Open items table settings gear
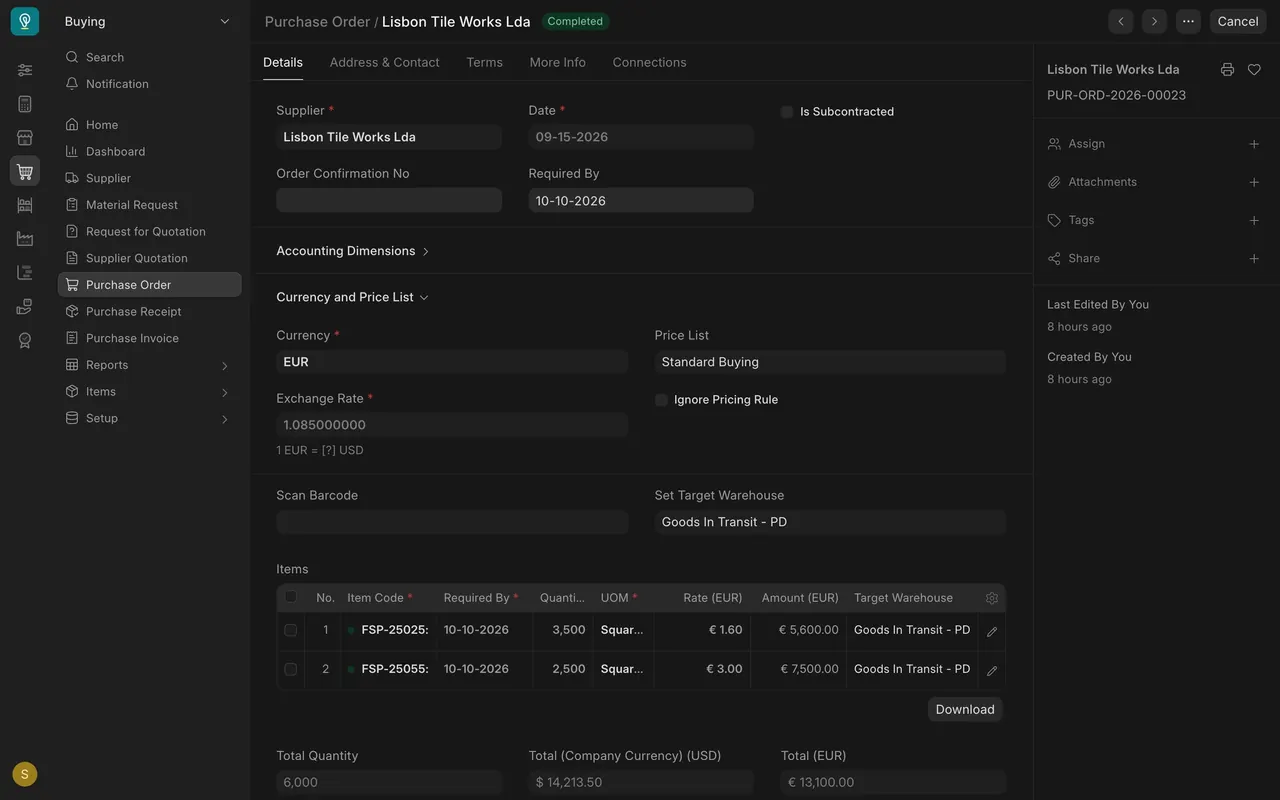The image size is (1280, 800). pos(992,598)
